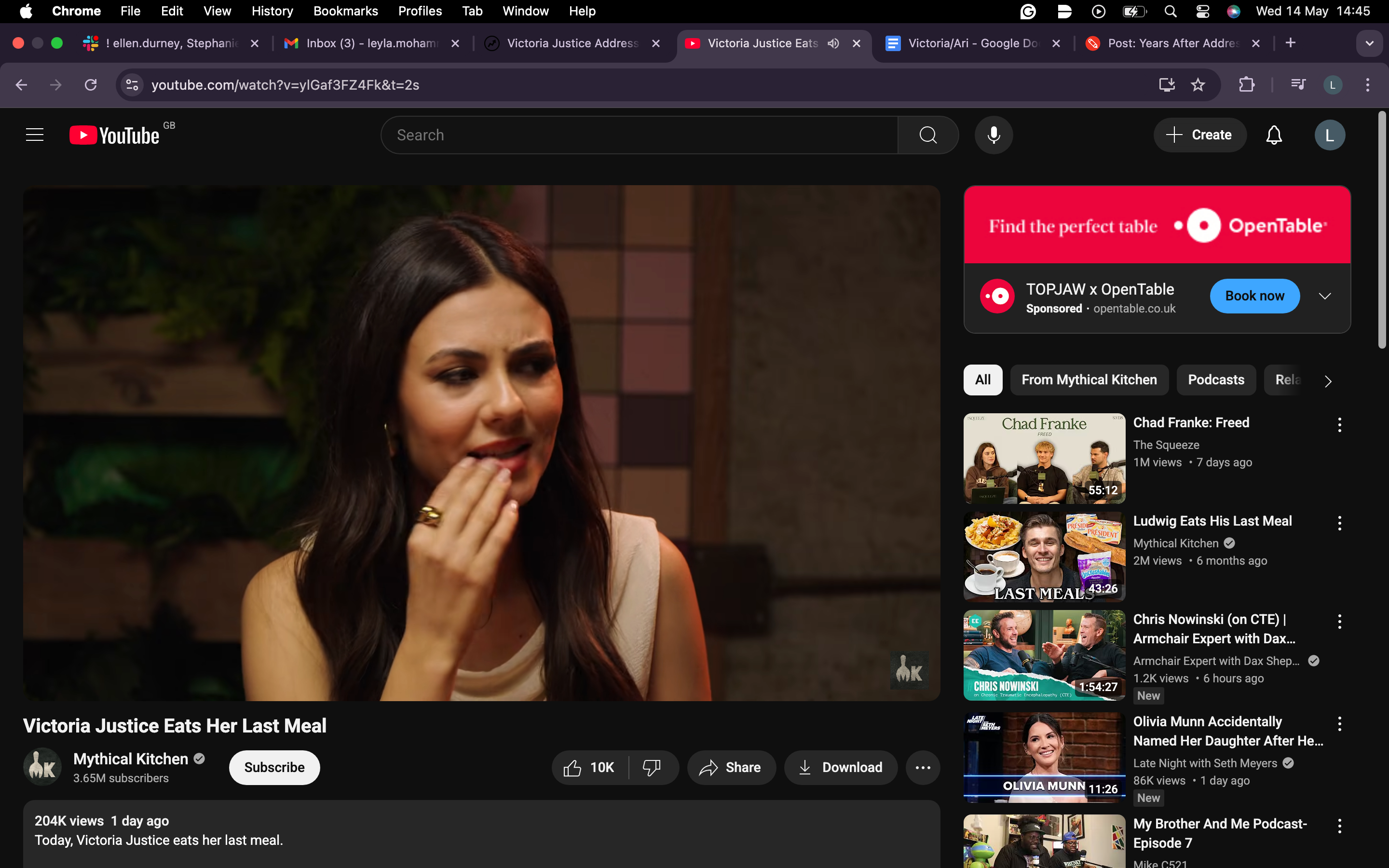Open the Chrome tab search dropdown
Screen dimensions: 1389x868
coord(1370,43)
